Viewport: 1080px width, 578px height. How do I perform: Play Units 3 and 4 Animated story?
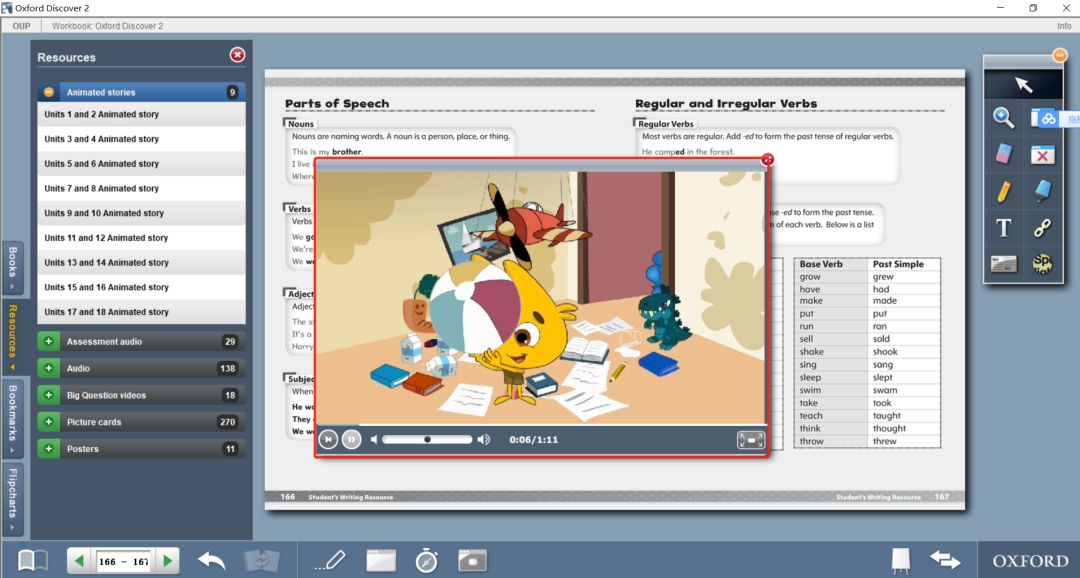pos(141,139)
